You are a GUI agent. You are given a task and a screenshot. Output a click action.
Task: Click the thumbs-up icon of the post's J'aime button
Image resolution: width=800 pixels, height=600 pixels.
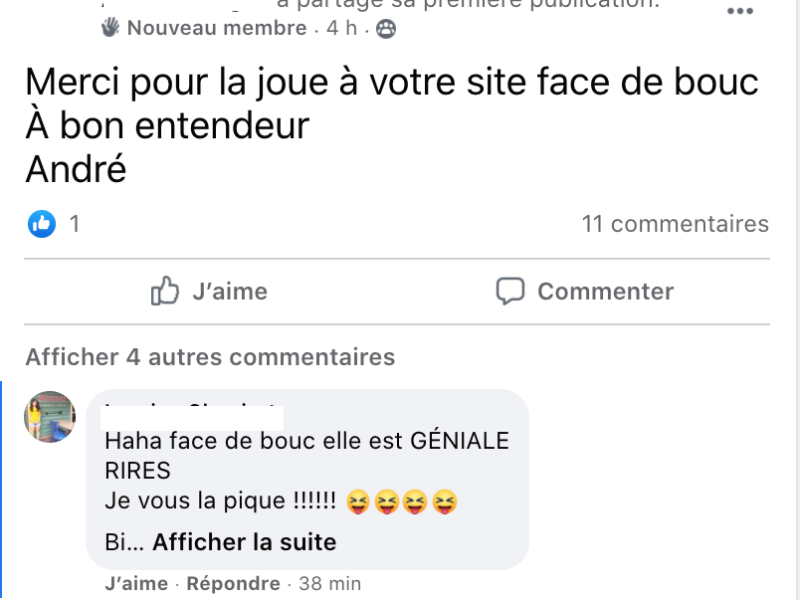point(164,291)
